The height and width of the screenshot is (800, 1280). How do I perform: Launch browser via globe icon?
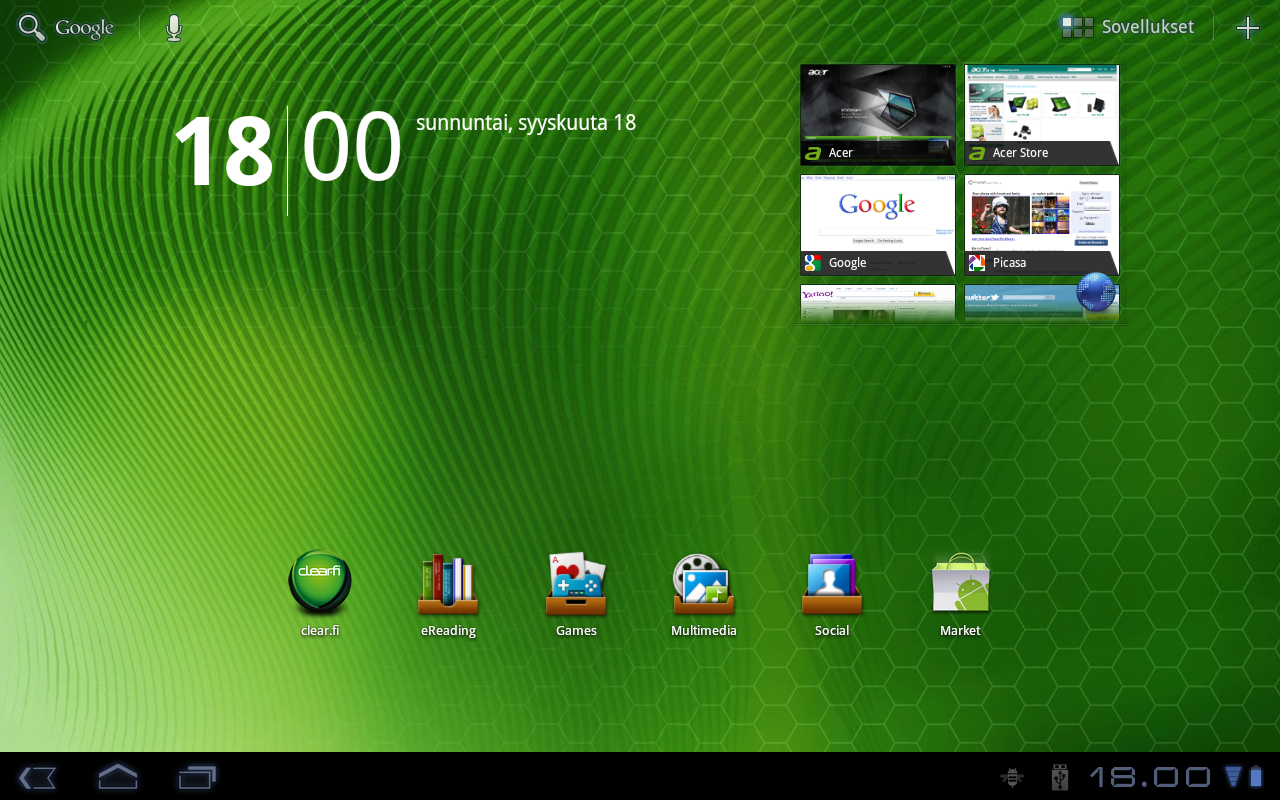[1096, 293]
